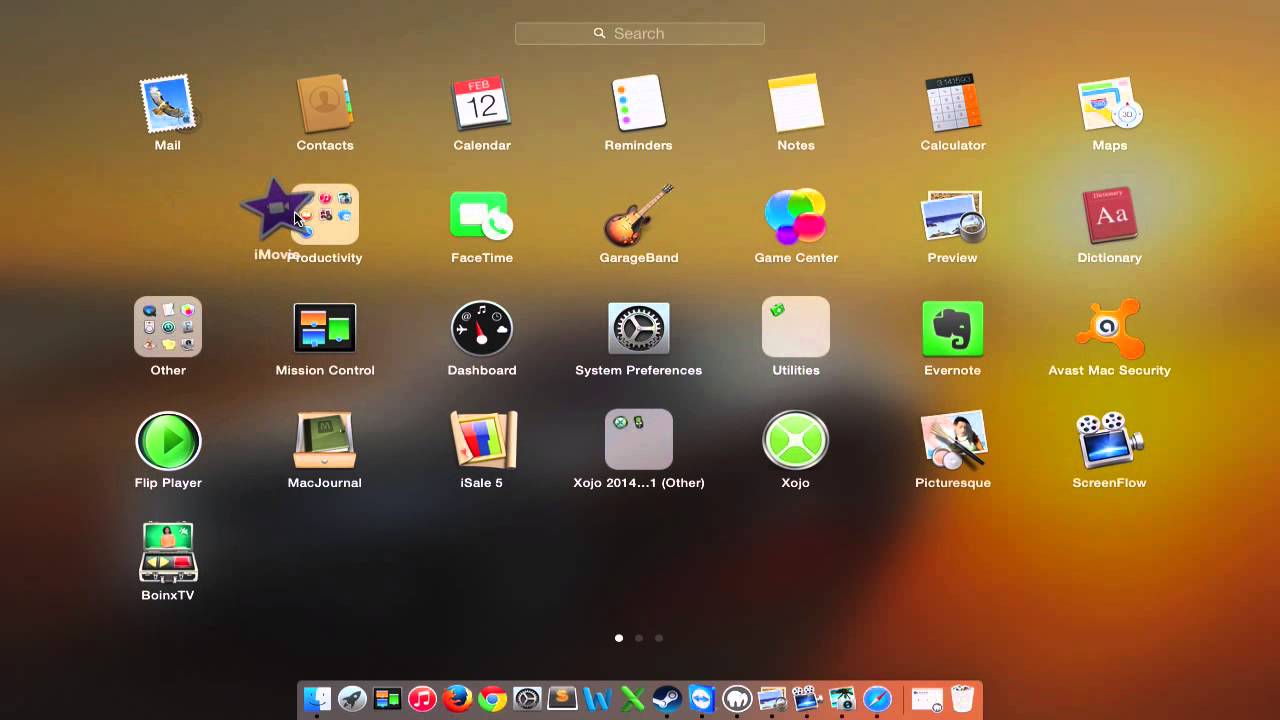Open the BoinxTV app
Viewport: 1280px width, 720px height.
(168, 552)
